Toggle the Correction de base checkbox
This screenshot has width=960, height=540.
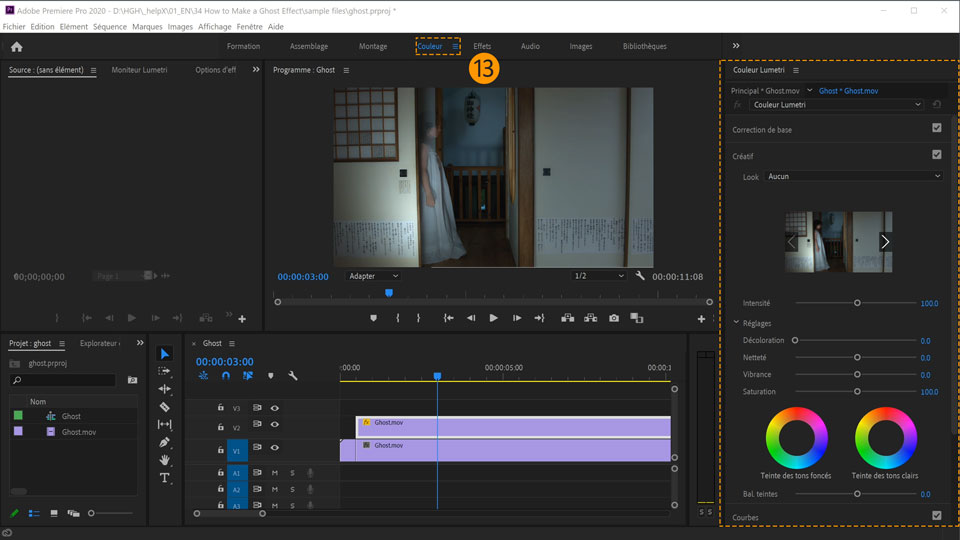coord(936,129)
